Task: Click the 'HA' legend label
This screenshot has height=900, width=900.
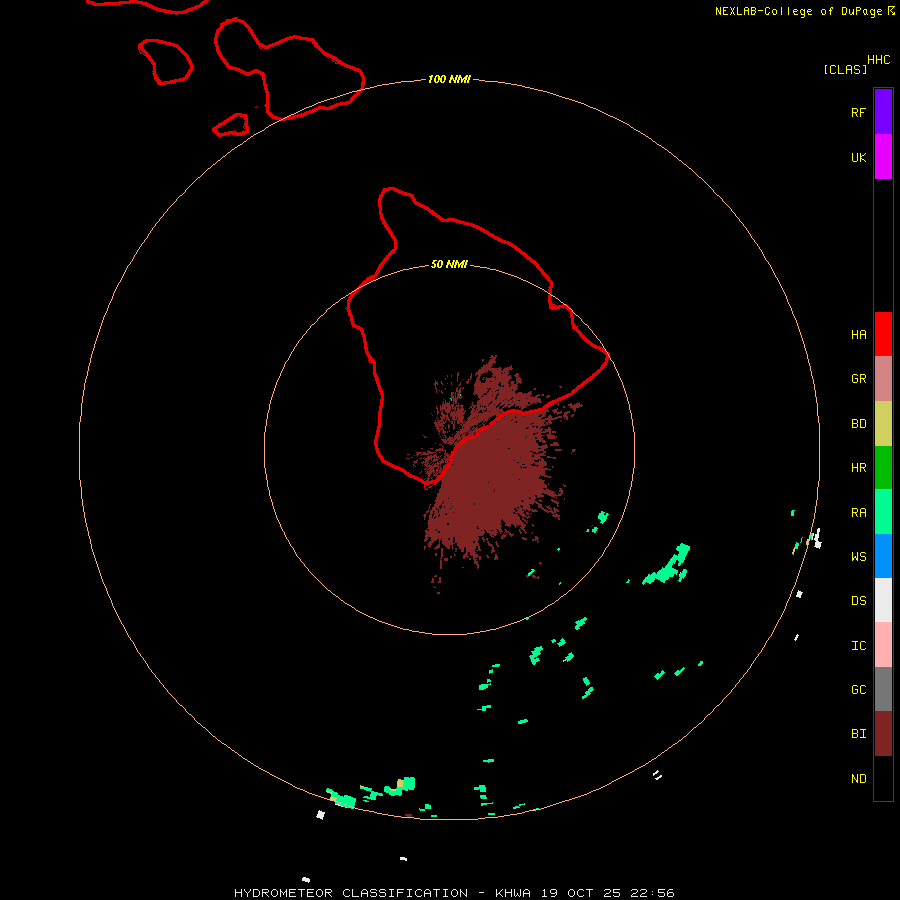Action: tap(858, 335)
